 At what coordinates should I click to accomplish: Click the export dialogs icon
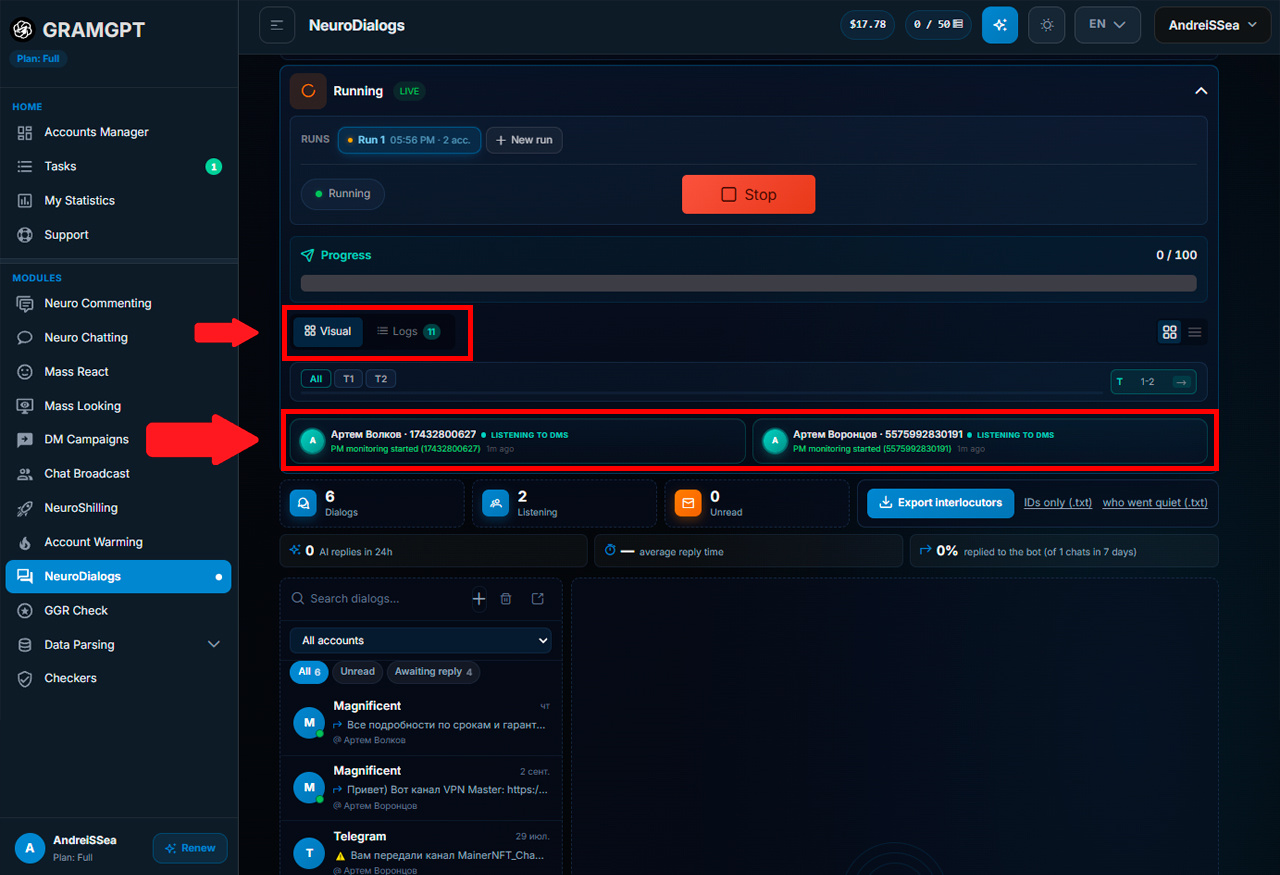(538, 599)
